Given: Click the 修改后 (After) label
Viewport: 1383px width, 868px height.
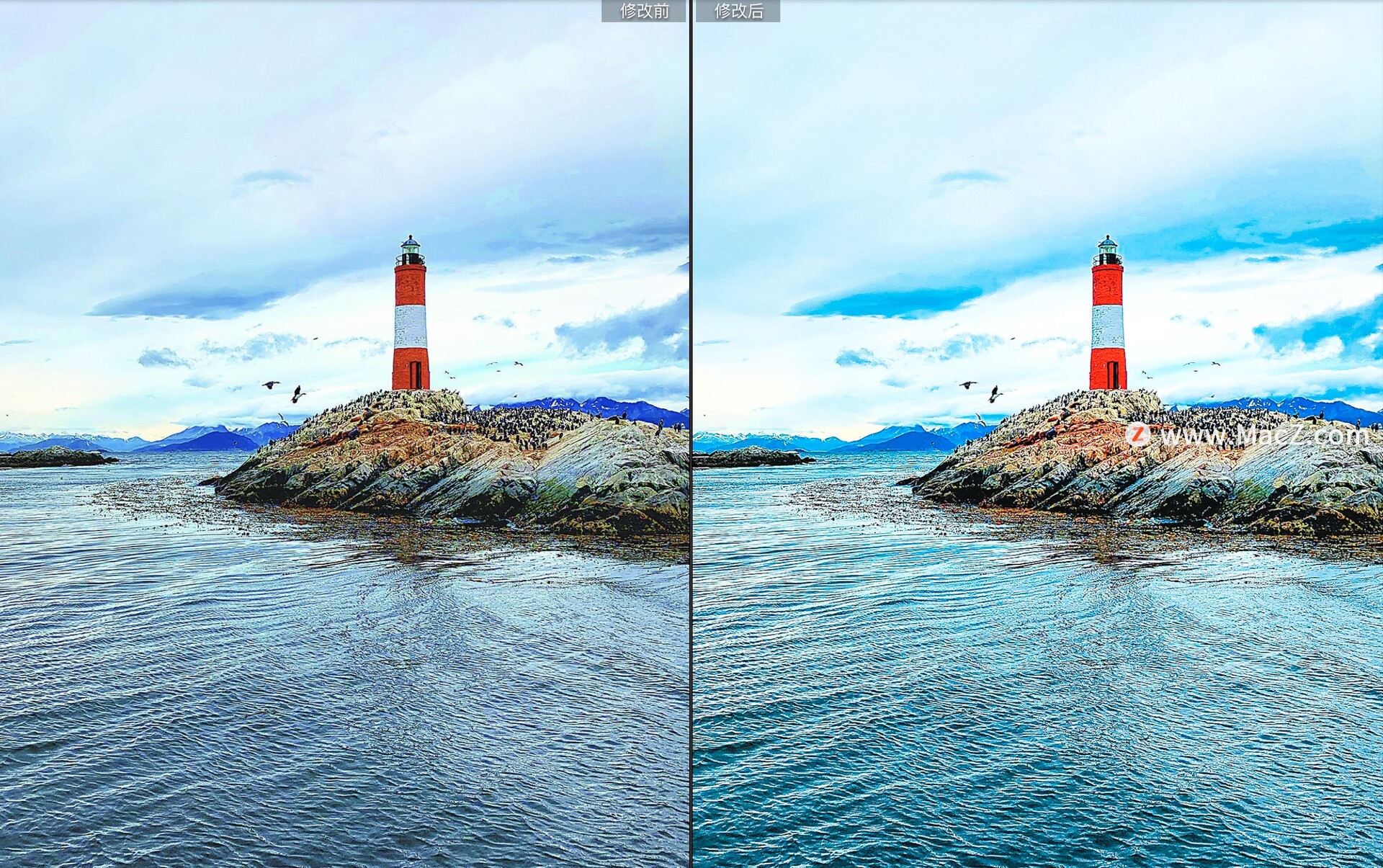Looking at the screenshot, I should tap(738, 11).
